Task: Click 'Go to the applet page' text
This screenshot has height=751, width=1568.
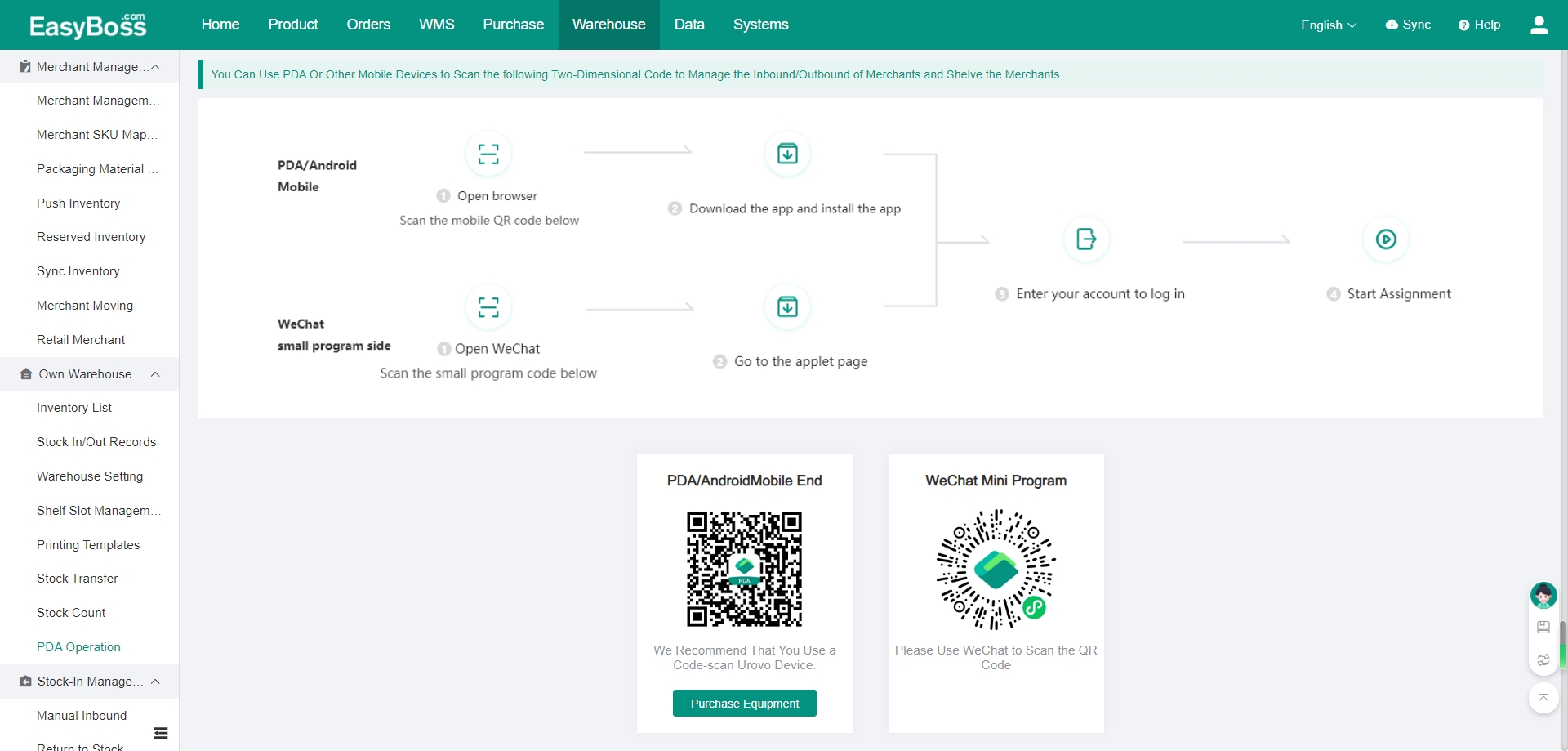Action: tap(800, 362)
